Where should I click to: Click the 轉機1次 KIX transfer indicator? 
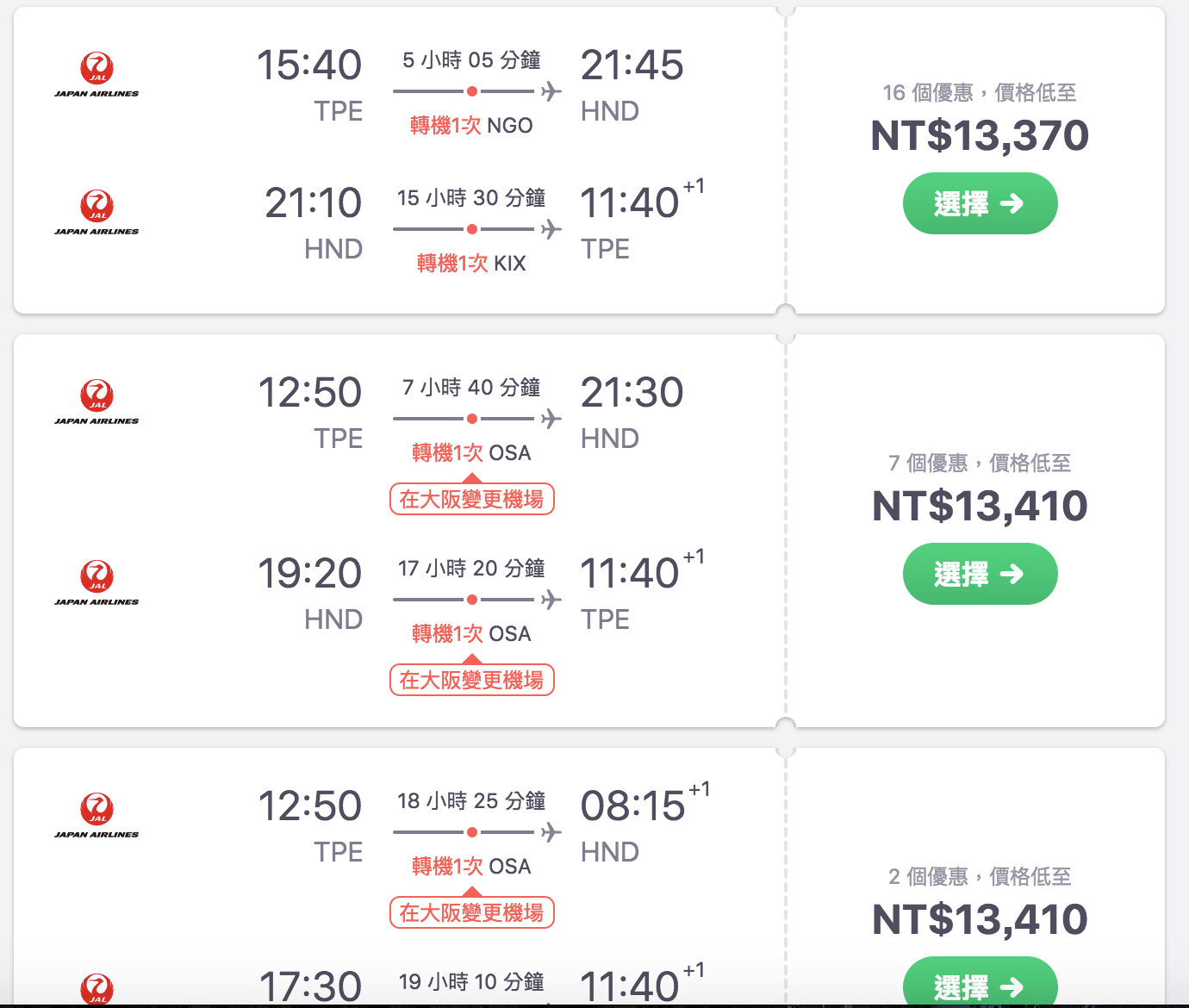469,263
